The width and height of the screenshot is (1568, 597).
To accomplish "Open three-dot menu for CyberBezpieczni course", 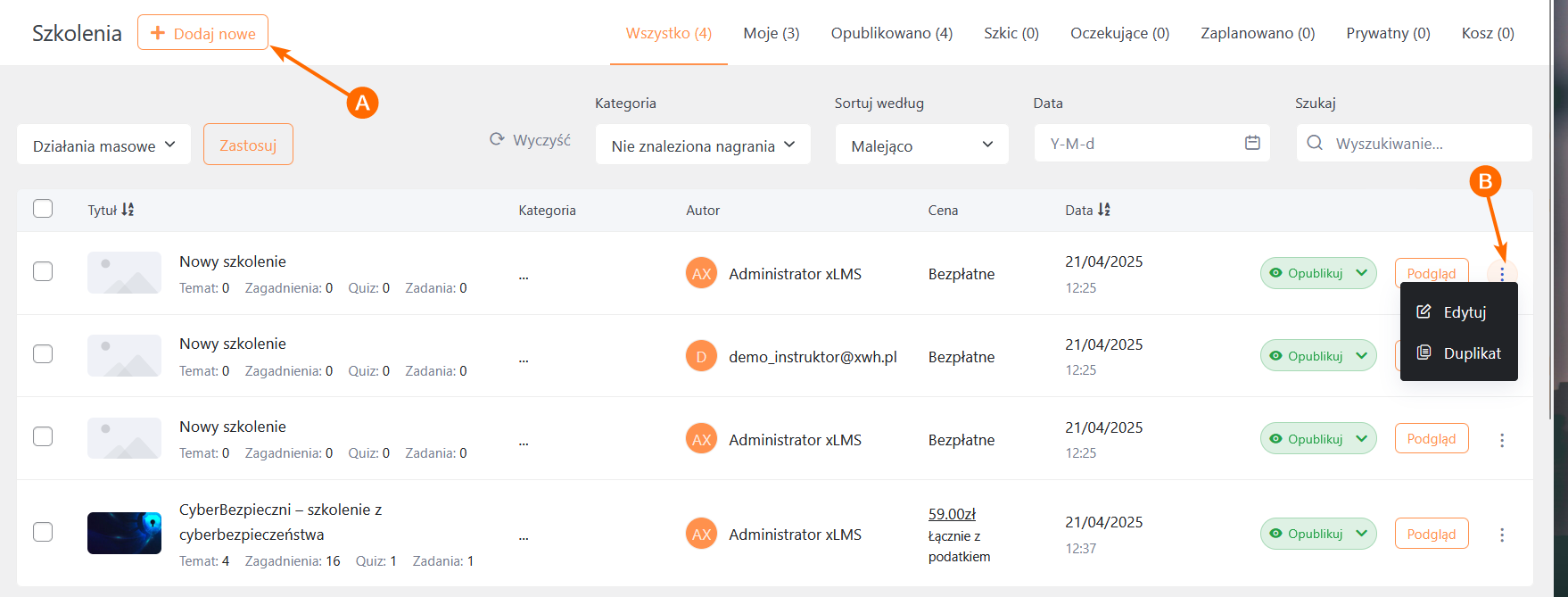I will pos(1502,535).
